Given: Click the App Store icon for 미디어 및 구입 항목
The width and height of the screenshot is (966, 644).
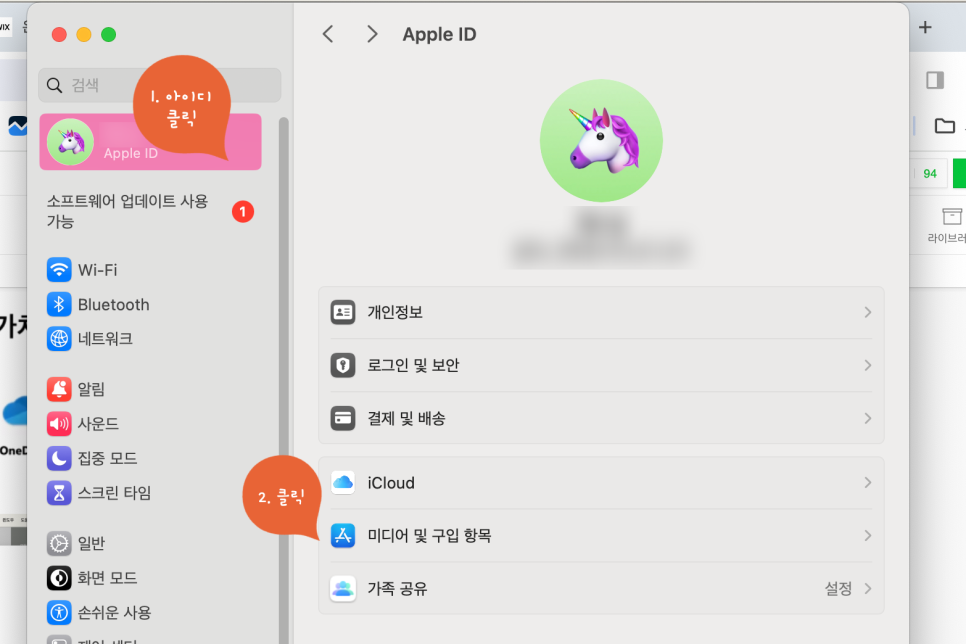Looking at the screenshot, I should coord(343,536).
